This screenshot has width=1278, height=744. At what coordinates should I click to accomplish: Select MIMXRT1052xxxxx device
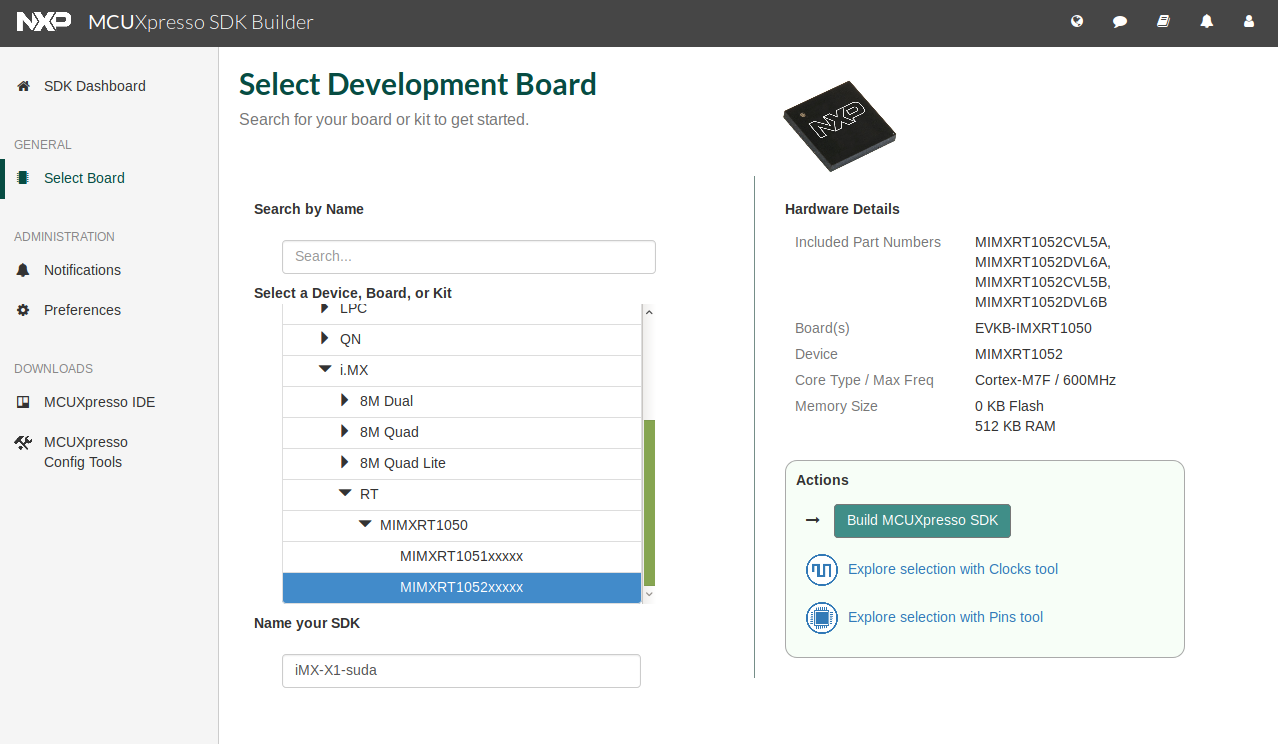[462, 587]
